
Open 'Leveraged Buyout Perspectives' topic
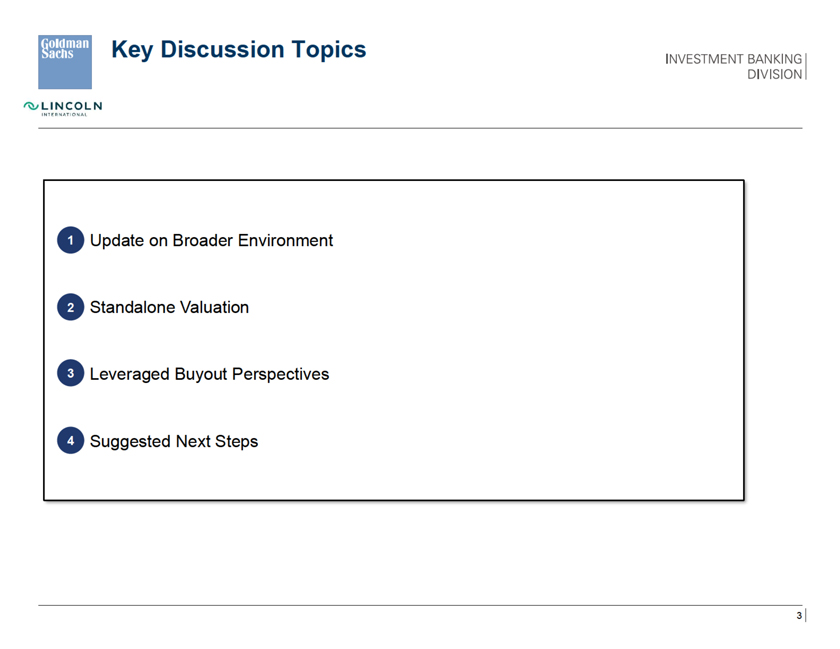209,374
